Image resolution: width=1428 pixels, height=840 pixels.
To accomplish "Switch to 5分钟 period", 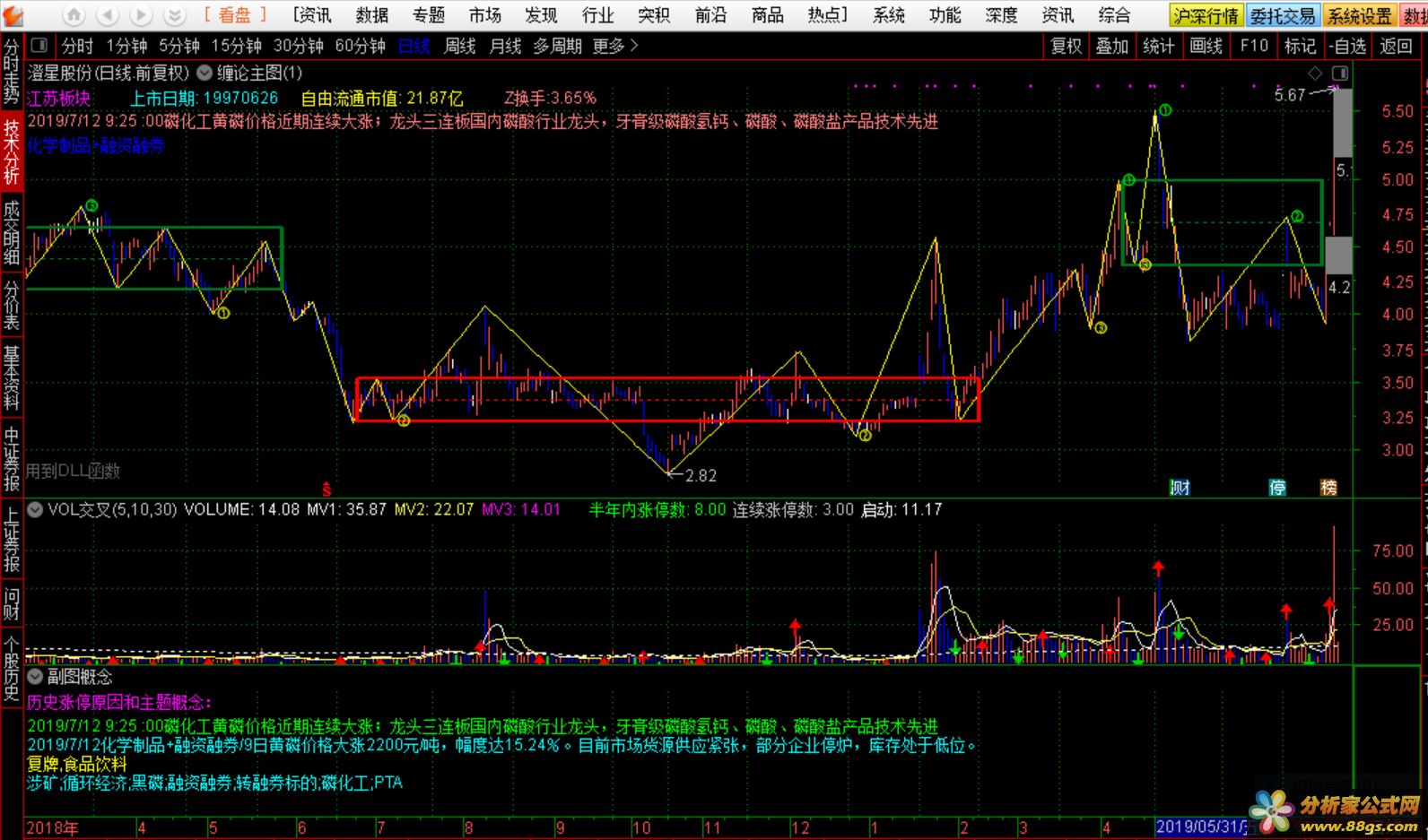I will click(179, 46).
